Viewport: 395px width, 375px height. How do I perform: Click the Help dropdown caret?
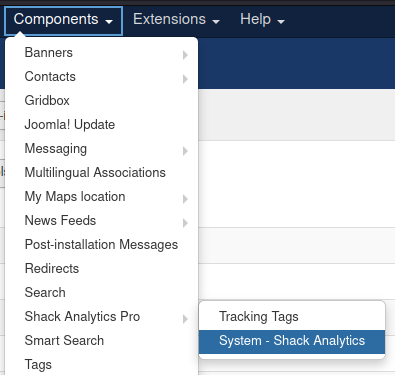pyautogui.click(x=281, y=22)
